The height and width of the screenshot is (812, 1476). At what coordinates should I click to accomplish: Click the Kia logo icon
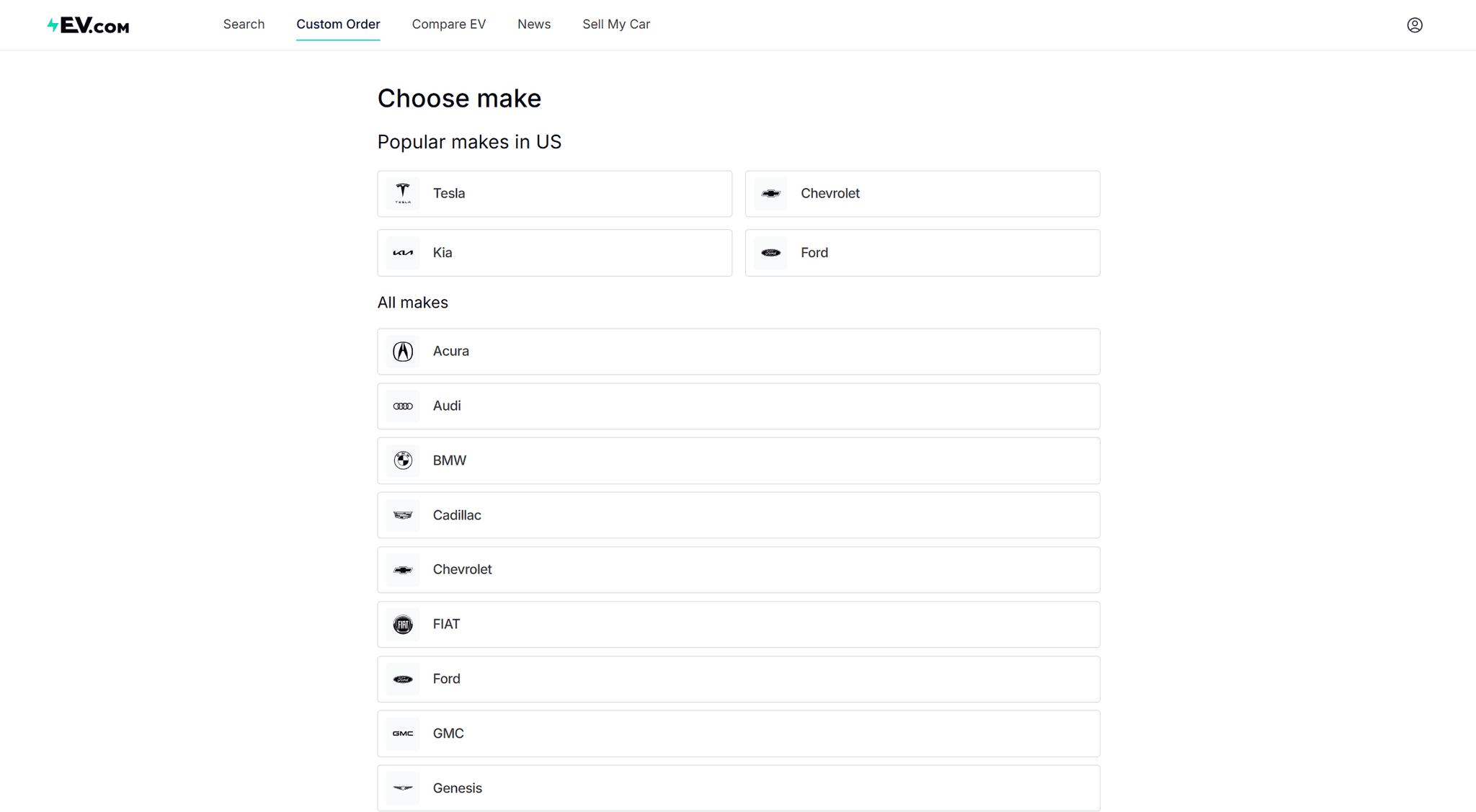403,253
